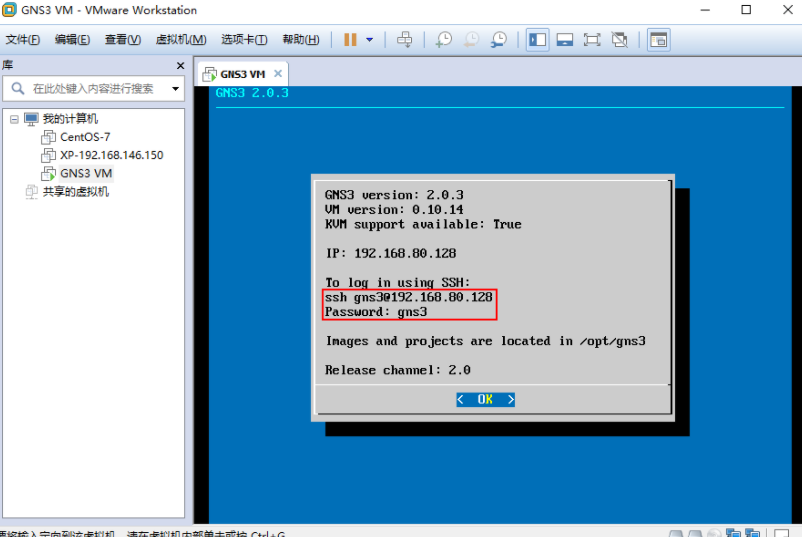Click CD/DVD device icon in status bar
The width and height of the screenshot is (802, 537).
714,533
